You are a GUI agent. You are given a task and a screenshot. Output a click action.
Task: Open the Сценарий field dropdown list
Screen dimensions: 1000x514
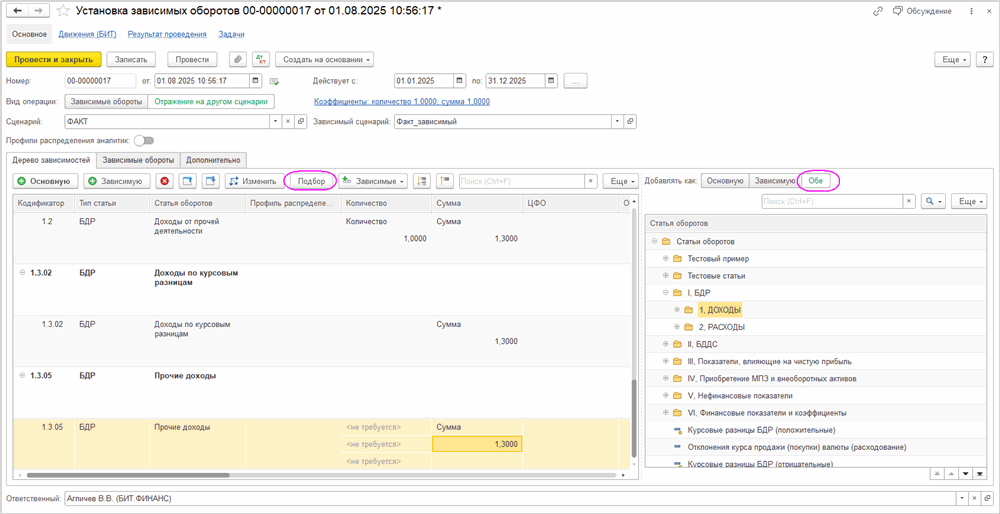click(x=274, y=121)
